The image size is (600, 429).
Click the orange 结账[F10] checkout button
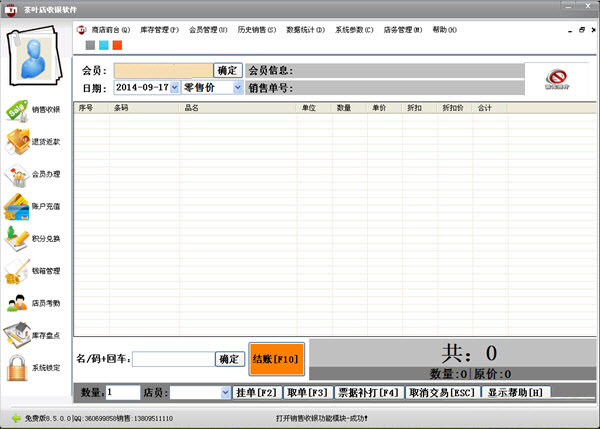pyautogui.click(x=276, y=359)
